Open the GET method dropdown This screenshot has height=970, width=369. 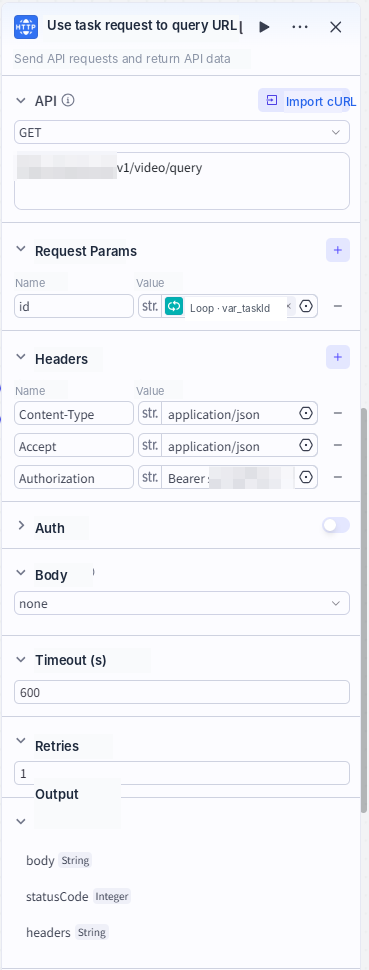(x=182, y=132)
